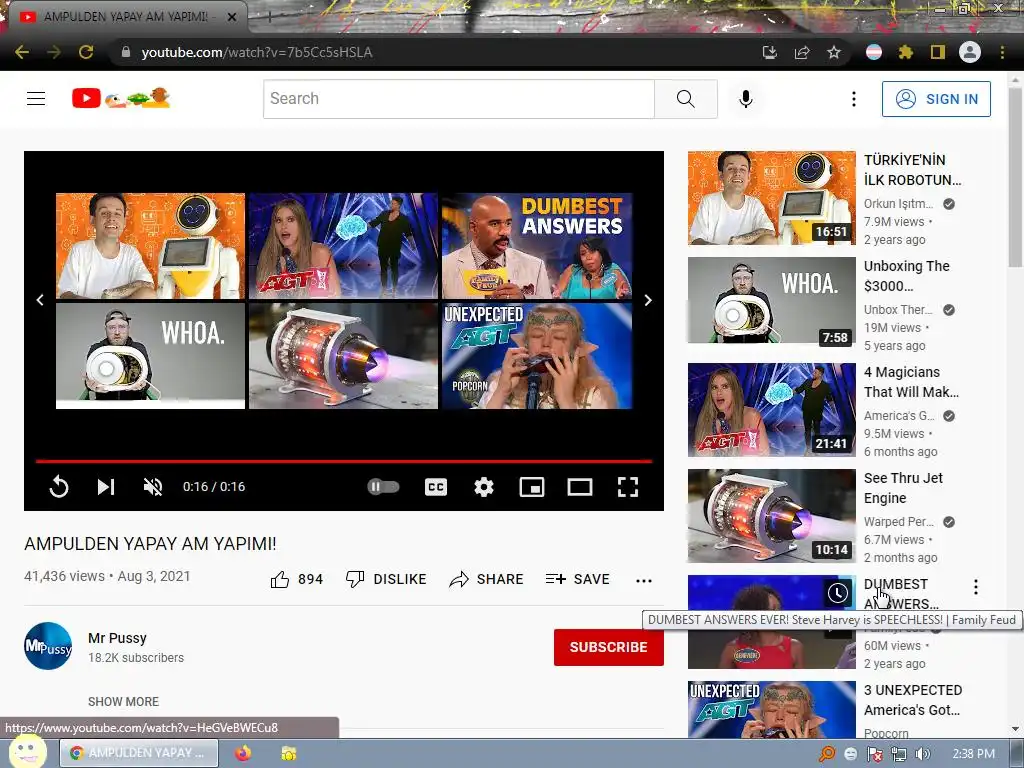Like the video with thumbs up
The height and width of the screenshot is (768, 1024).
coord(296,579)
